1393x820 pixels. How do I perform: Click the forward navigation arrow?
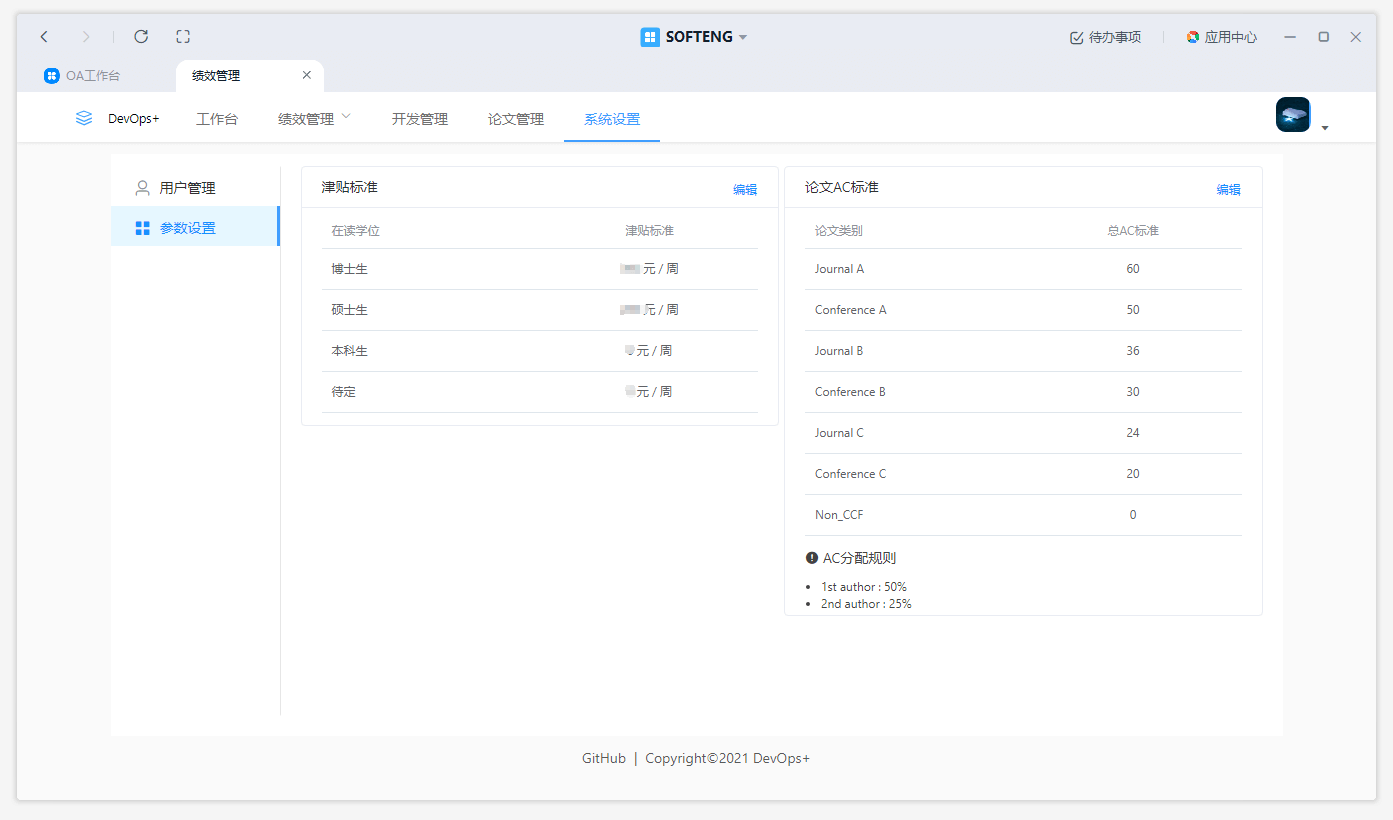pyautogui.click(x=86, y=37)
